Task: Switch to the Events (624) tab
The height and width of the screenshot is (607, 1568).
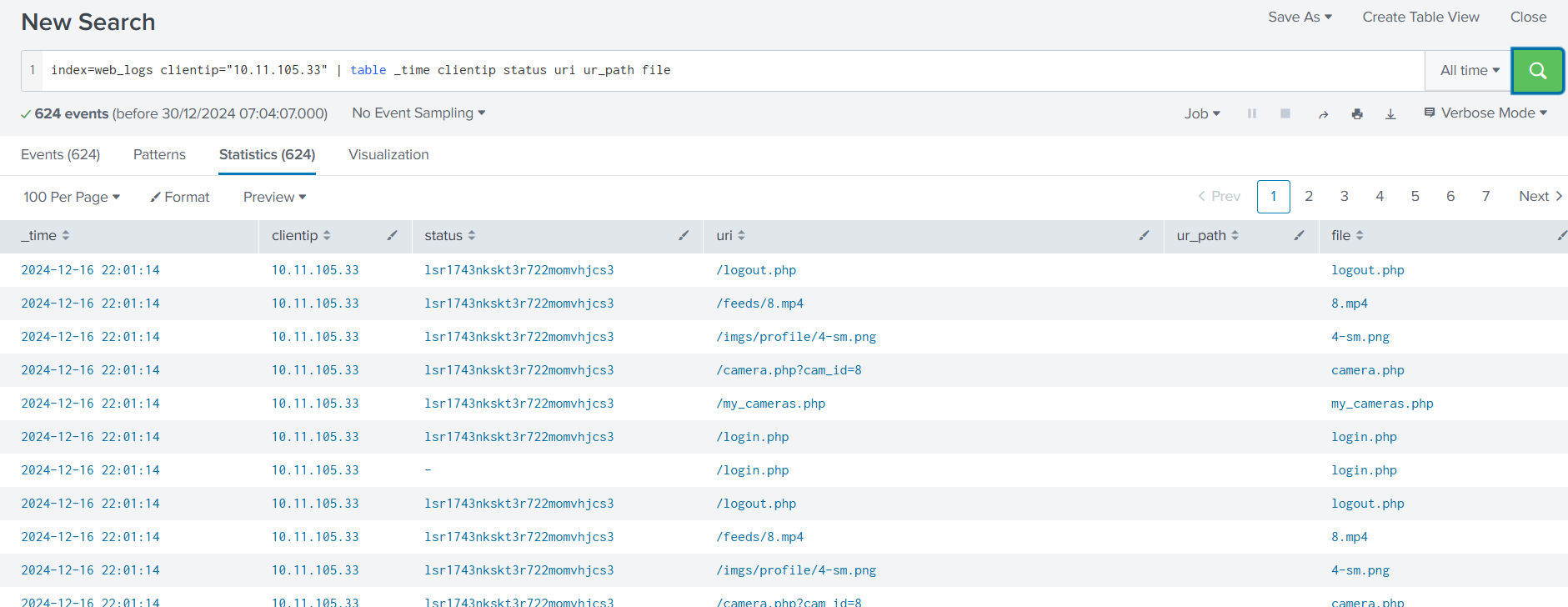Action: [x=60, y=155]
